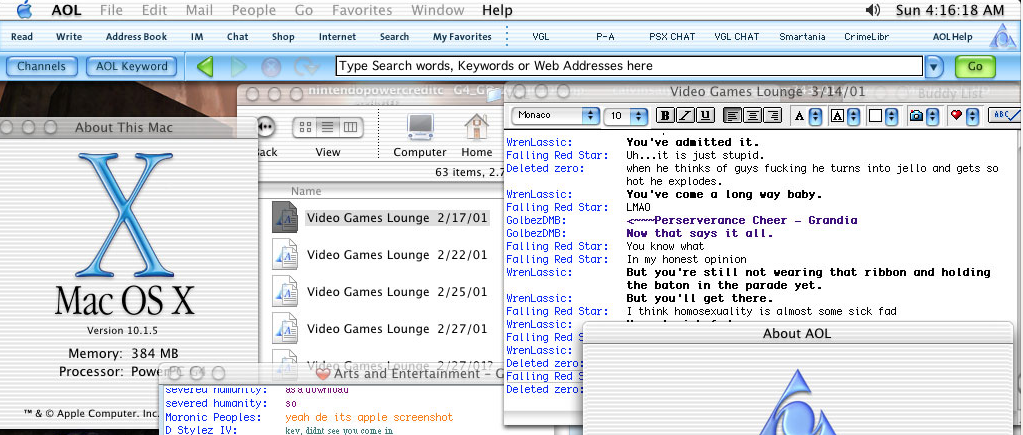Image resolution: width=1023 pixels, height=435 pixels.
Task: Select file name Video Games Lounge 2/27/01
Action: point(397,329)
